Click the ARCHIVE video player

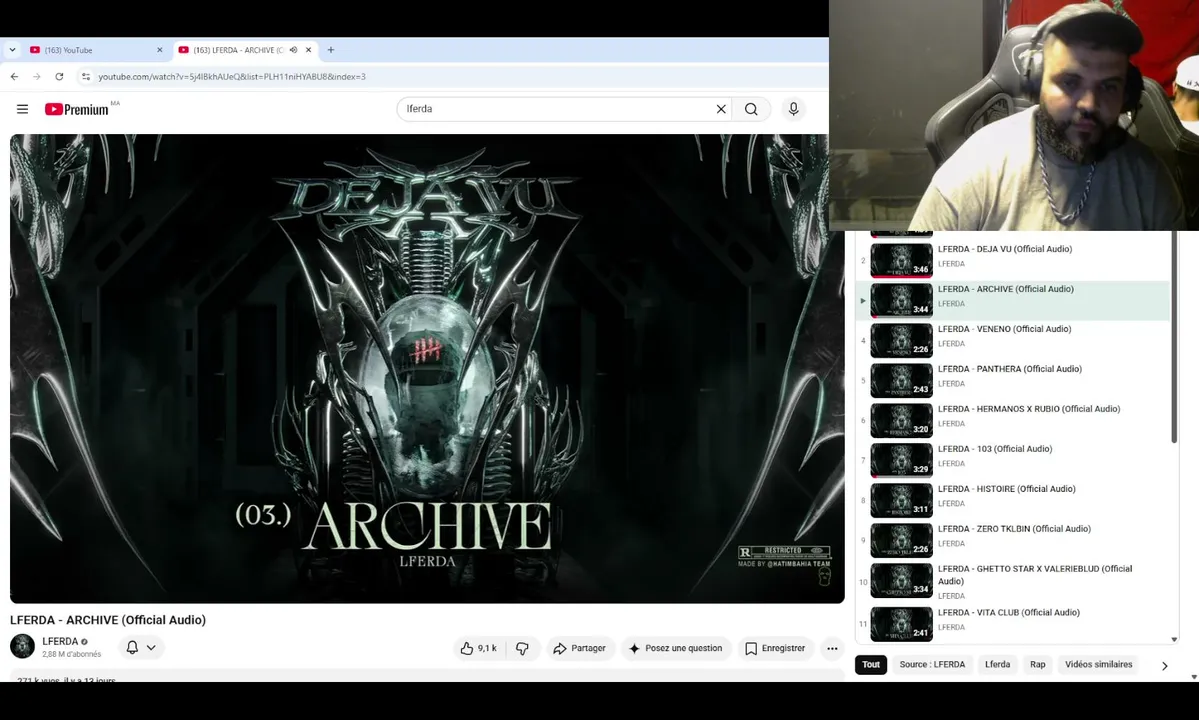click(x=427, y=368)
